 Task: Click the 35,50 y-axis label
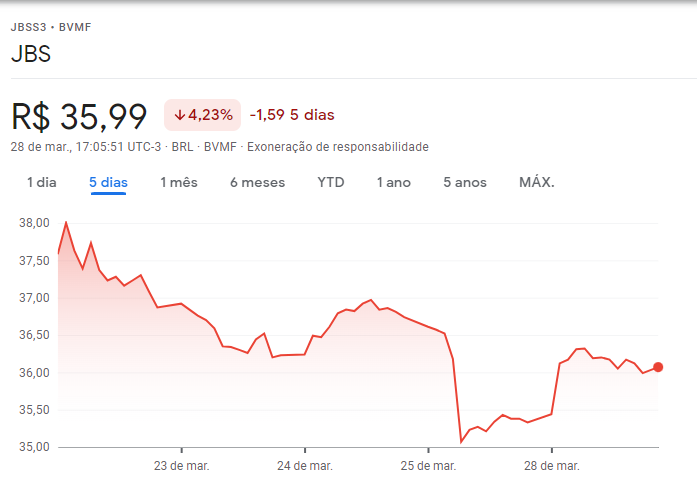click(34, 410)
